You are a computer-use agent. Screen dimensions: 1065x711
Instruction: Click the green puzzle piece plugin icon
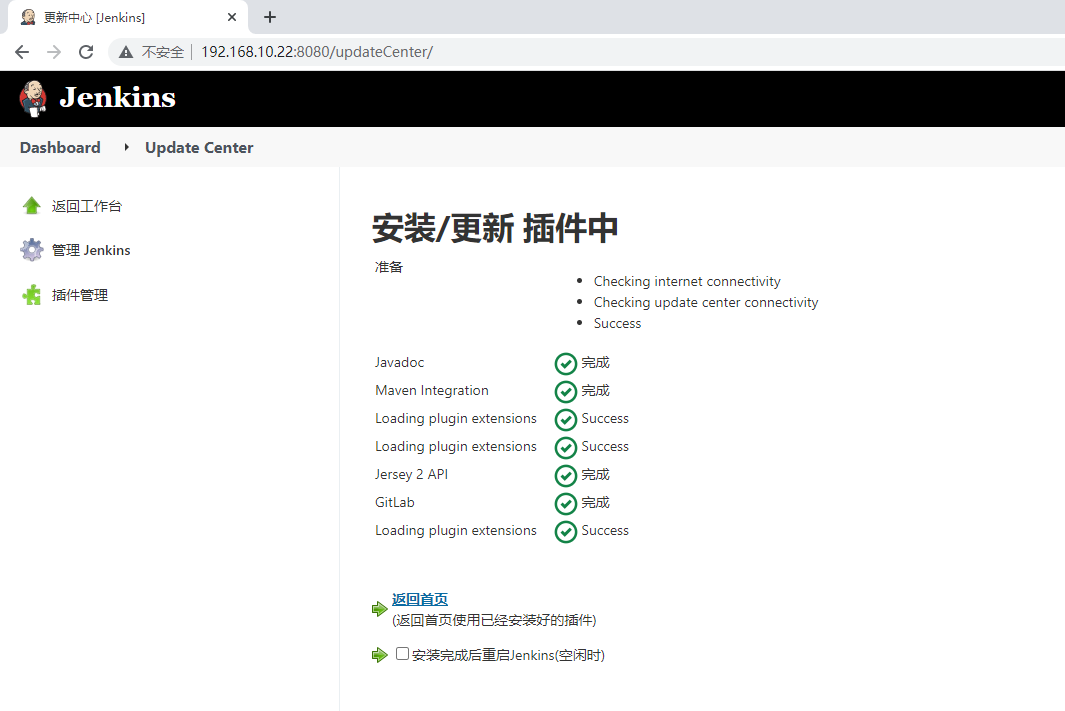(x=31, y=295)
